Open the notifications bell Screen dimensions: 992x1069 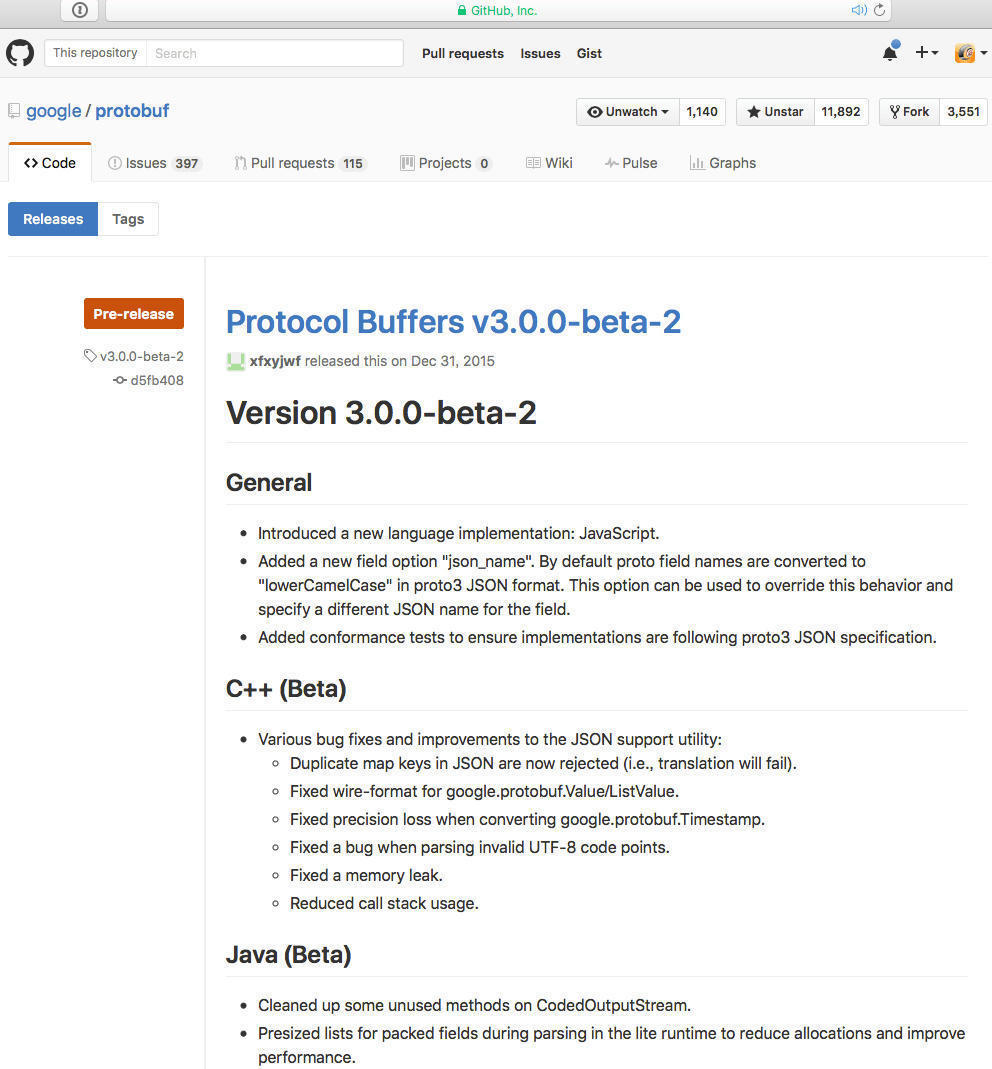(889, 53)
